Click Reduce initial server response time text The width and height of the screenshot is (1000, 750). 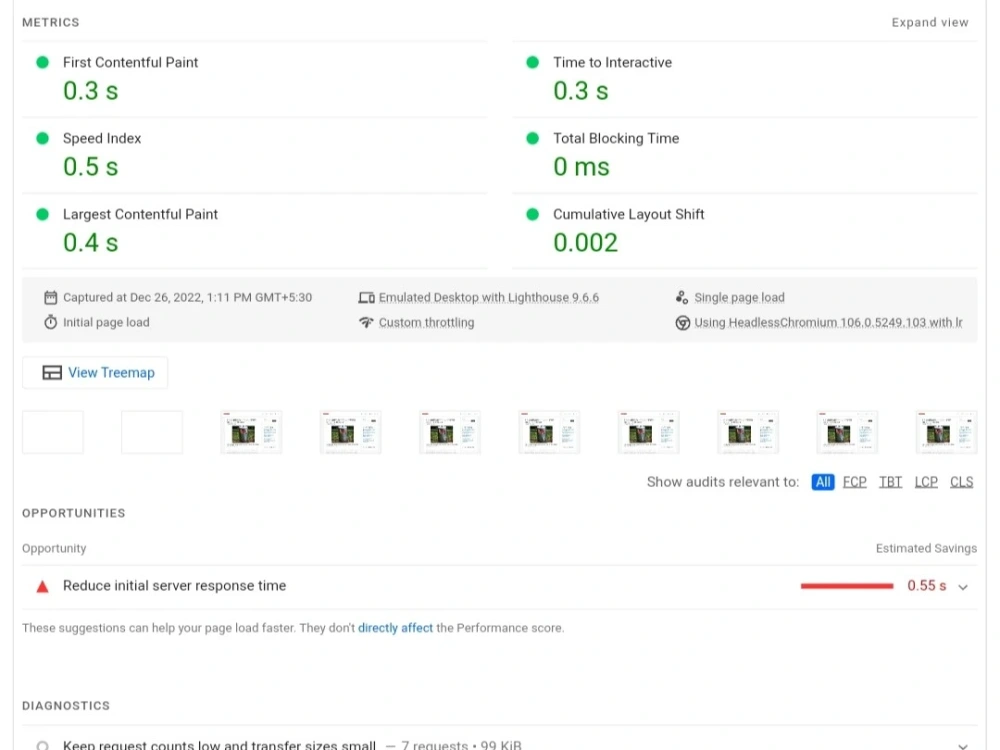175,586
